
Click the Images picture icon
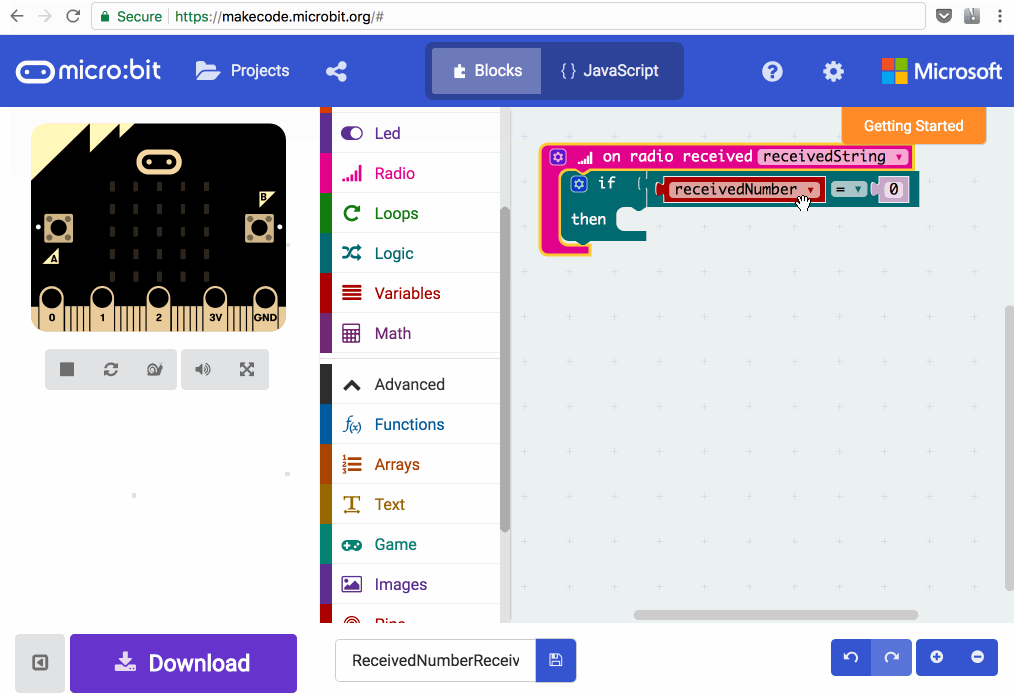point(352,584)
